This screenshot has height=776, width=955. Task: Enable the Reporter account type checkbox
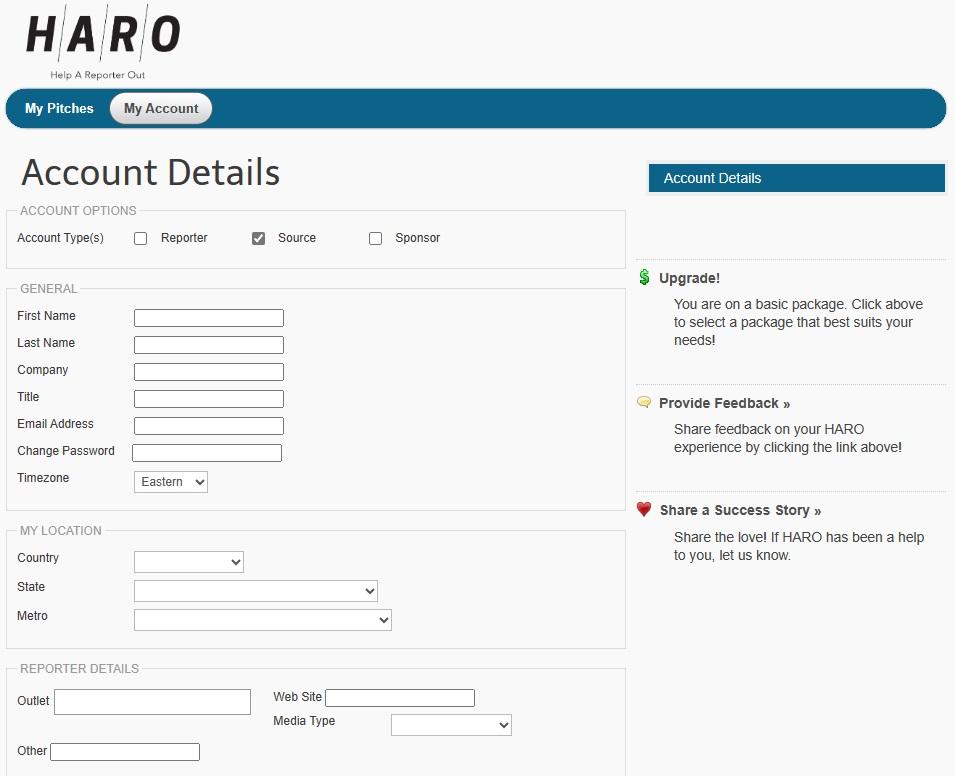pyautogui.click(x=141, y=239)
